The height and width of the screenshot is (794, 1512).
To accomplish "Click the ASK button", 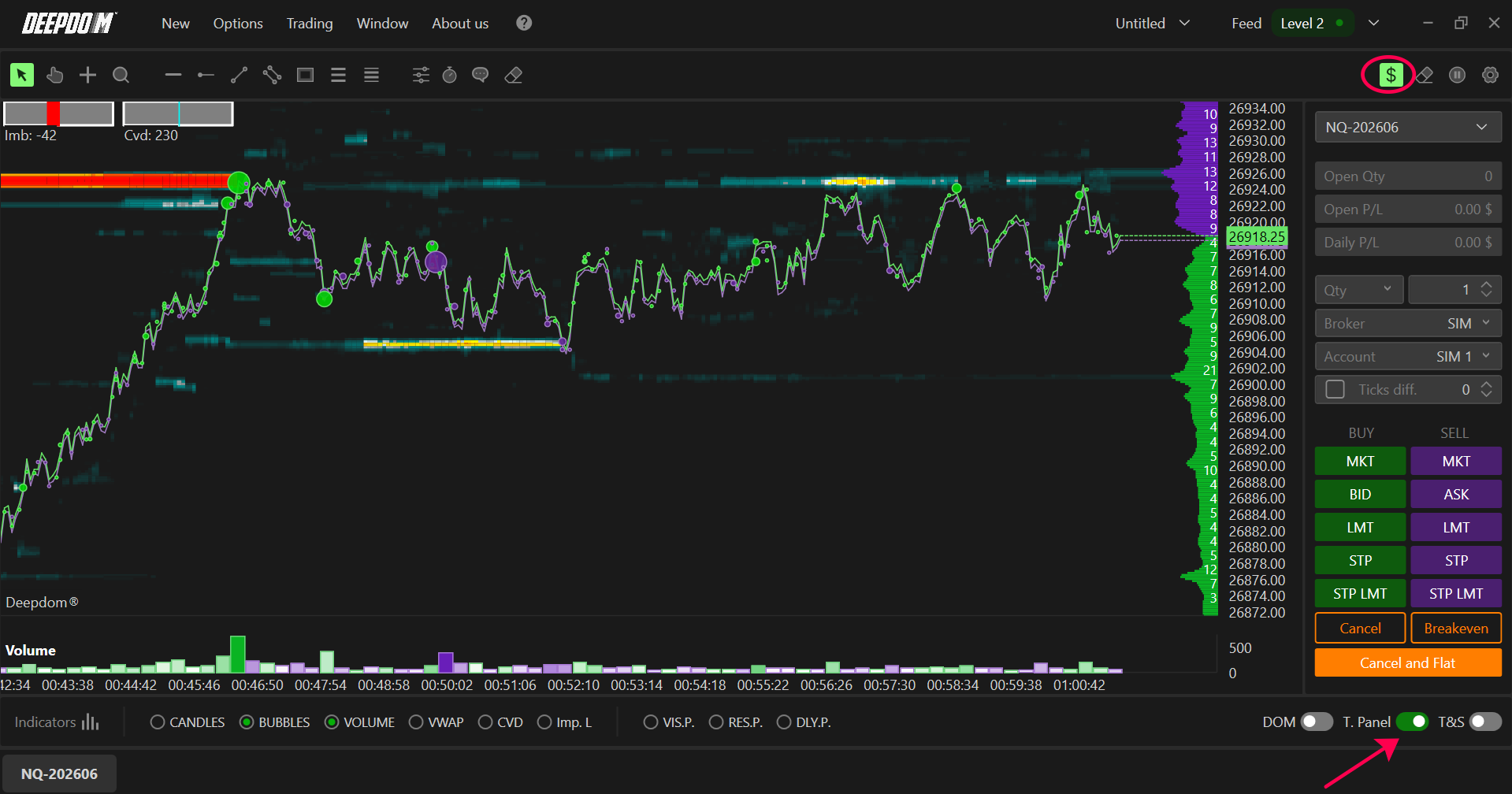I will pyautogui.click(x=1456, y=494).
